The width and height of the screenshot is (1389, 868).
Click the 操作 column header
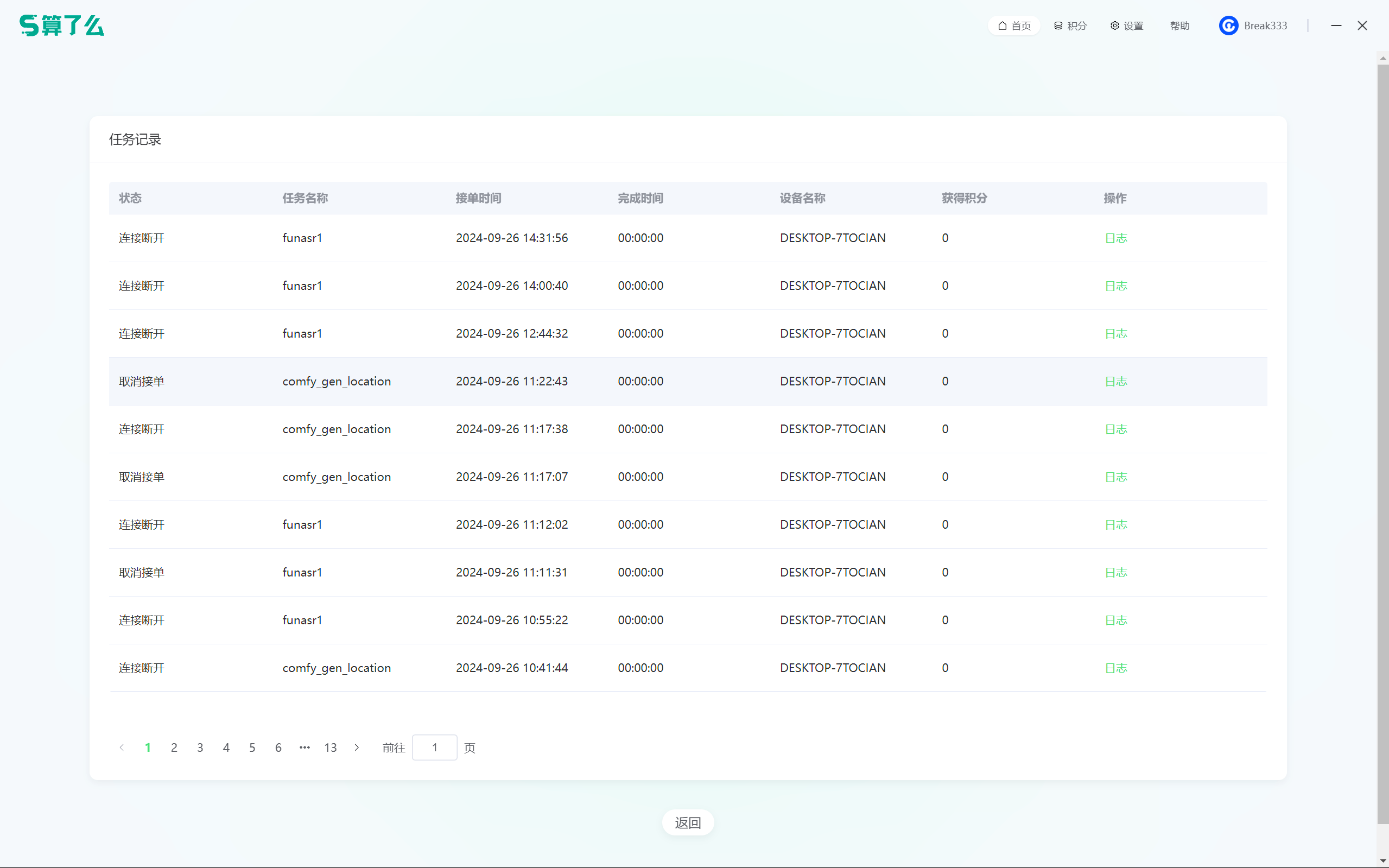(1115, 198)
